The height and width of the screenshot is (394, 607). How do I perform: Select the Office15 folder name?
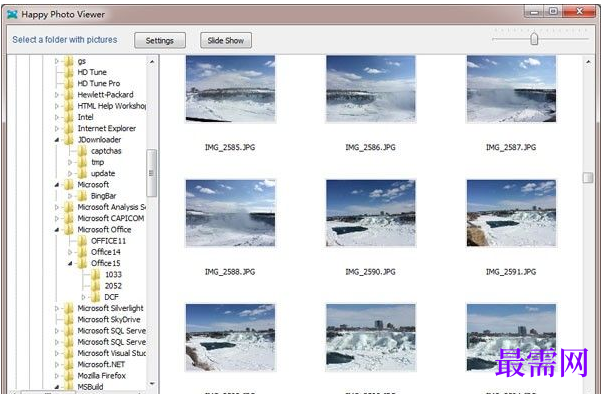[105, 263]
